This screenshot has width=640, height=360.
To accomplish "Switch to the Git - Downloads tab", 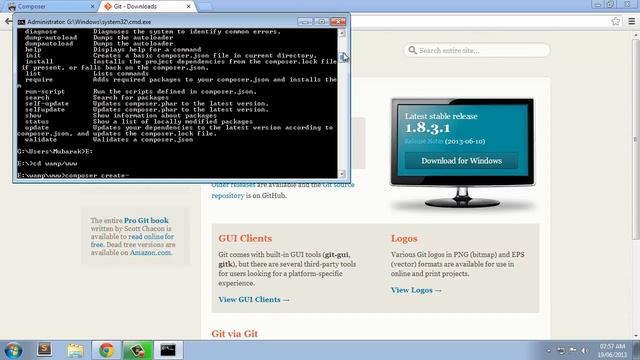I will pos(147,7).
